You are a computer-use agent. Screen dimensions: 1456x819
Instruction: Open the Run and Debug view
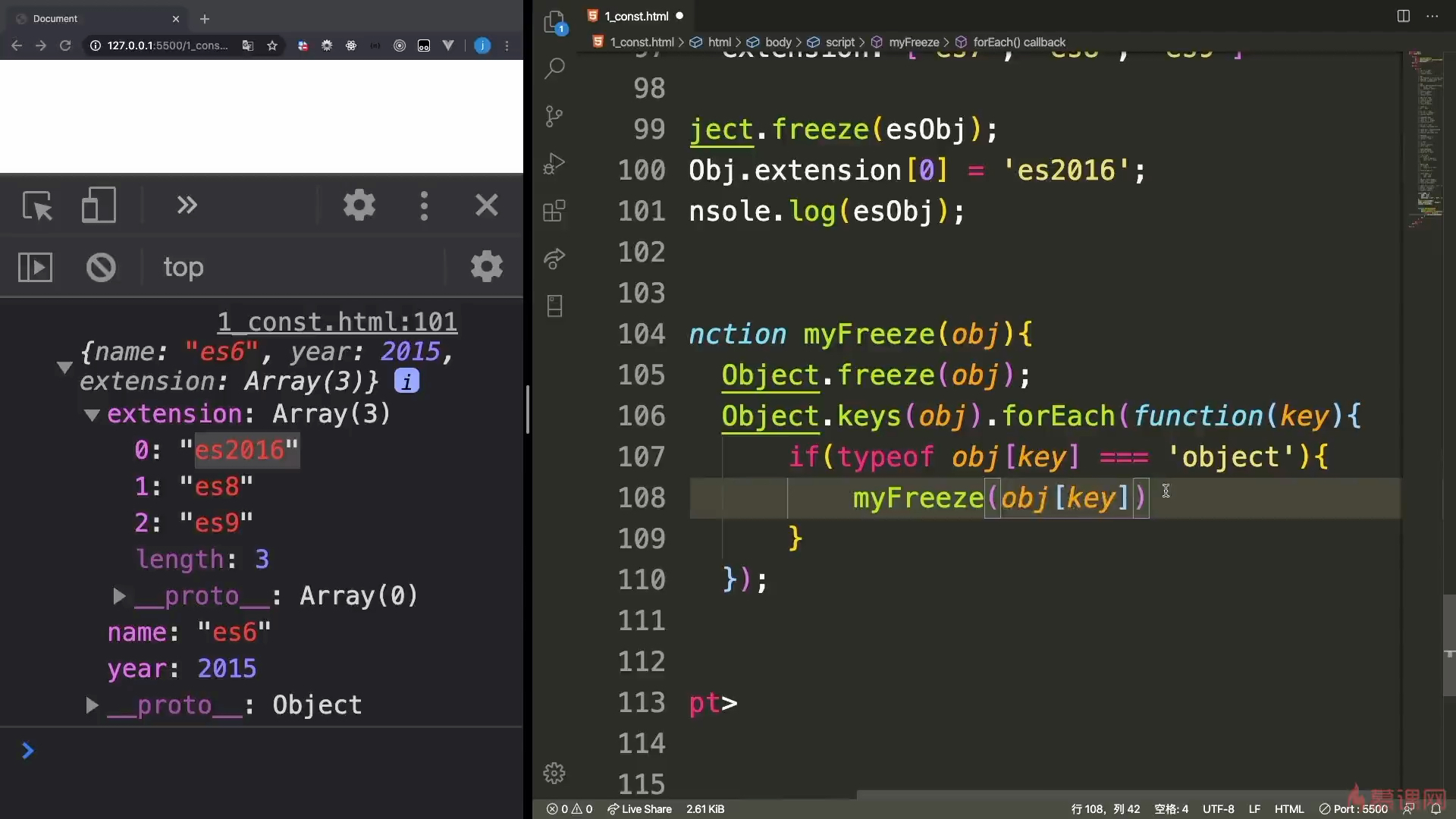point(554,164)
